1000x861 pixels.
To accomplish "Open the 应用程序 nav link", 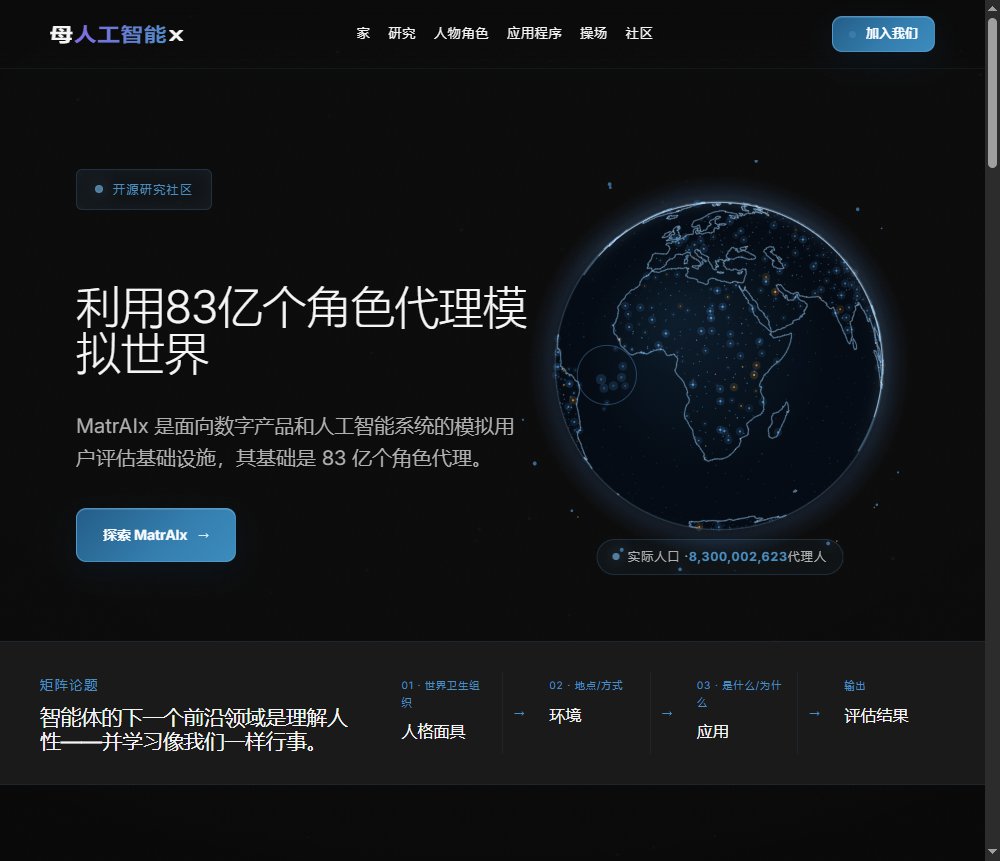I will pyautogui.click(x=534, y=34).
